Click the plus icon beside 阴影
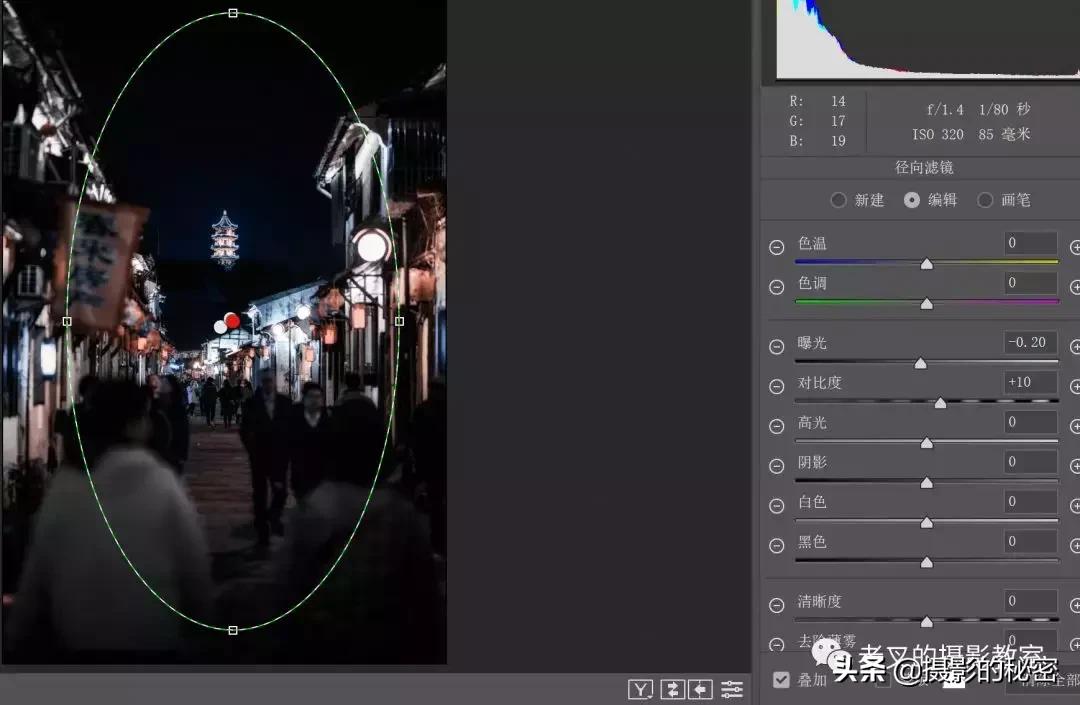 pyautogui.click(x=1075, y=465)
